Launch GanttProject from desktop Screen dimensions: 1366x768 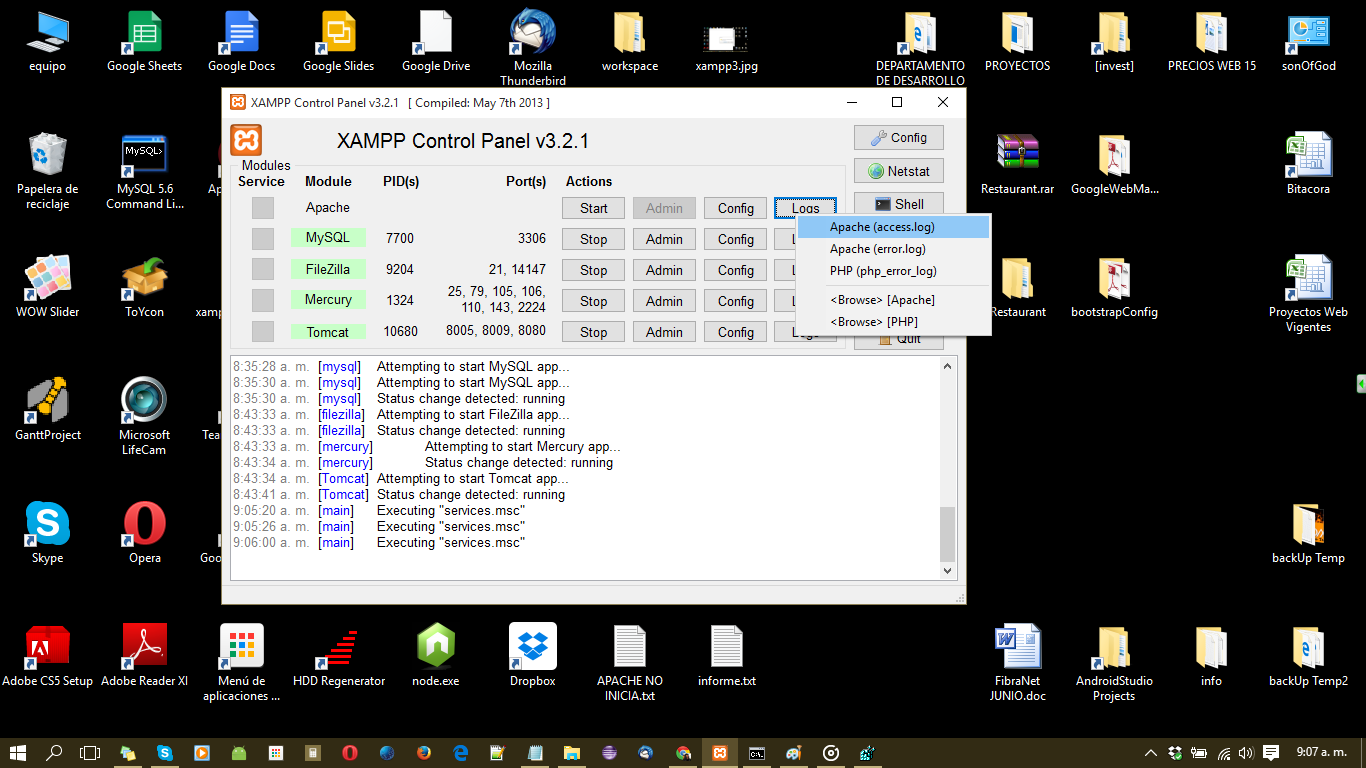(x=47, y=411)
